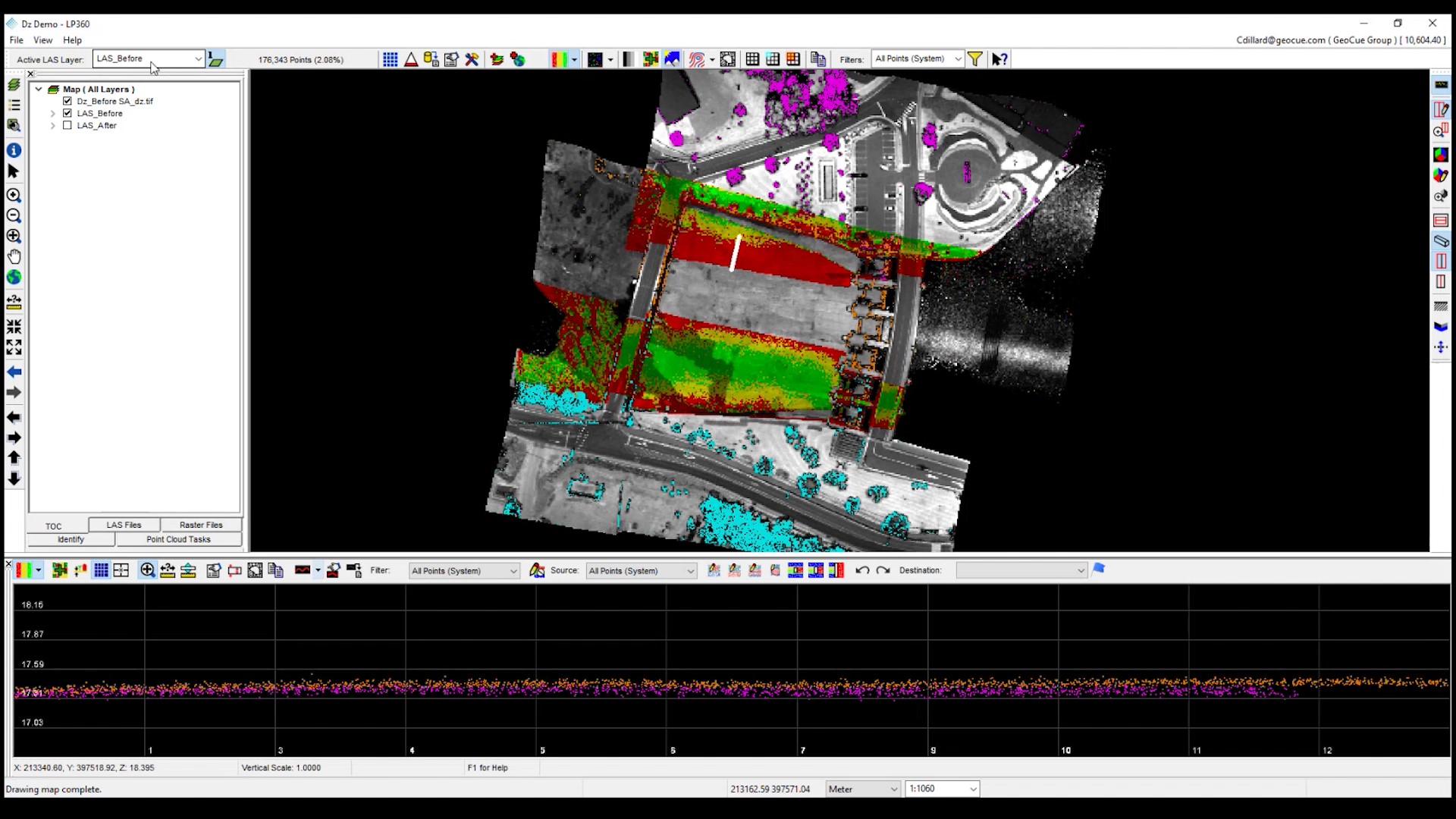
Task: Open the Destination dropdown
Action: coord(1081,570)
